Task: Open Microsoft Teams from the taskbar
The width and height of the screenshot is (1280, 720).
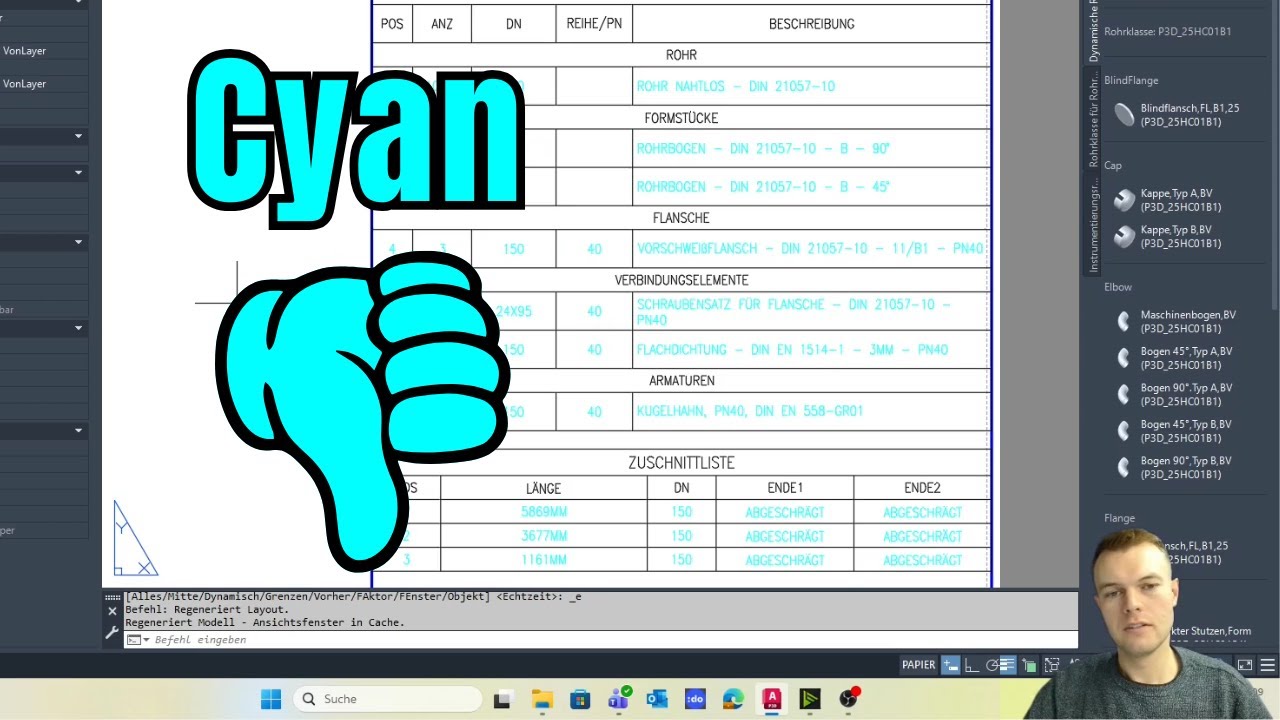Action: point(618,699)
